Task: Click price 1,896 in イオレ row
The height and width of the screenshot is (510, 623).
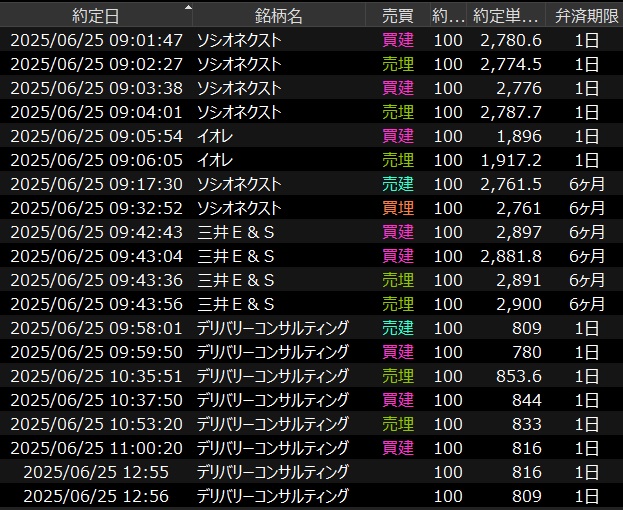Action: (x=519, y=136)
